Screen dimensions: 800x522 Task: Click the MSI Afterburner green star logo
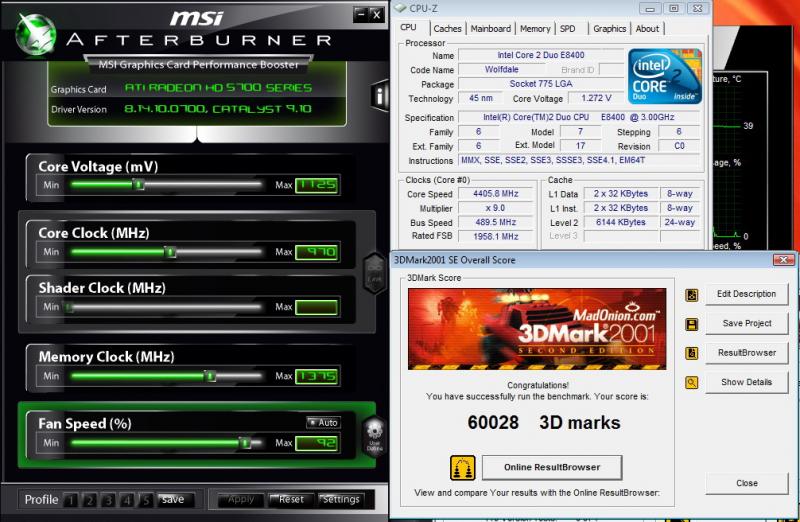pos(35,34)
